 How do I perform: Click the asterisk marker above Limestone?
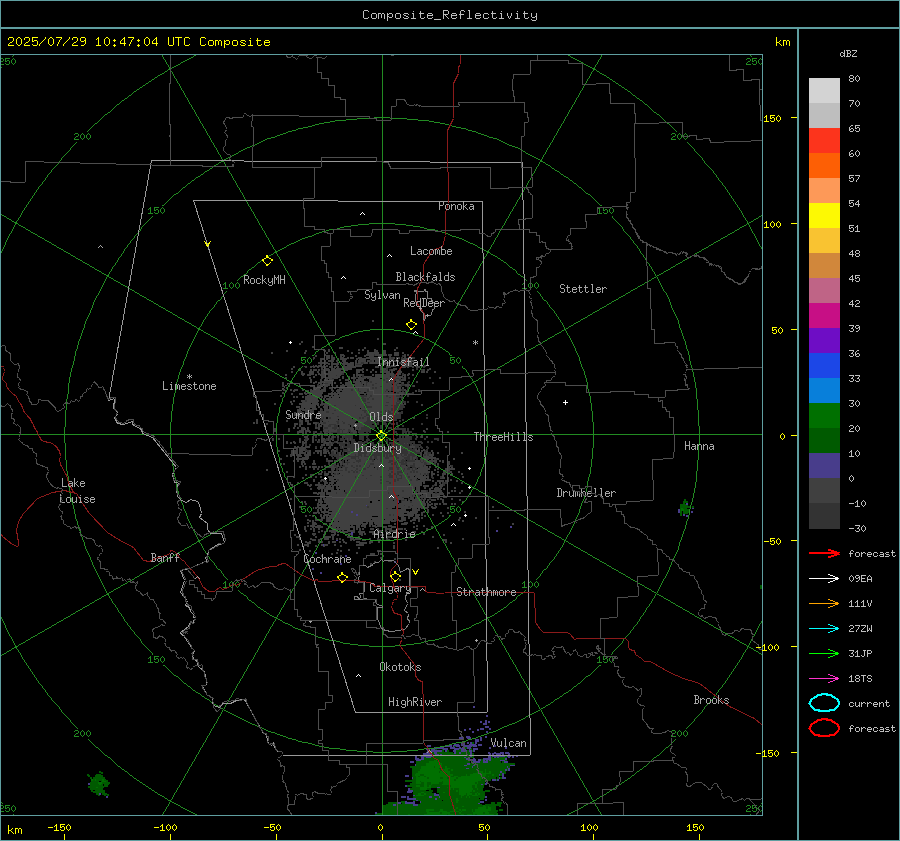coord(189,377)
